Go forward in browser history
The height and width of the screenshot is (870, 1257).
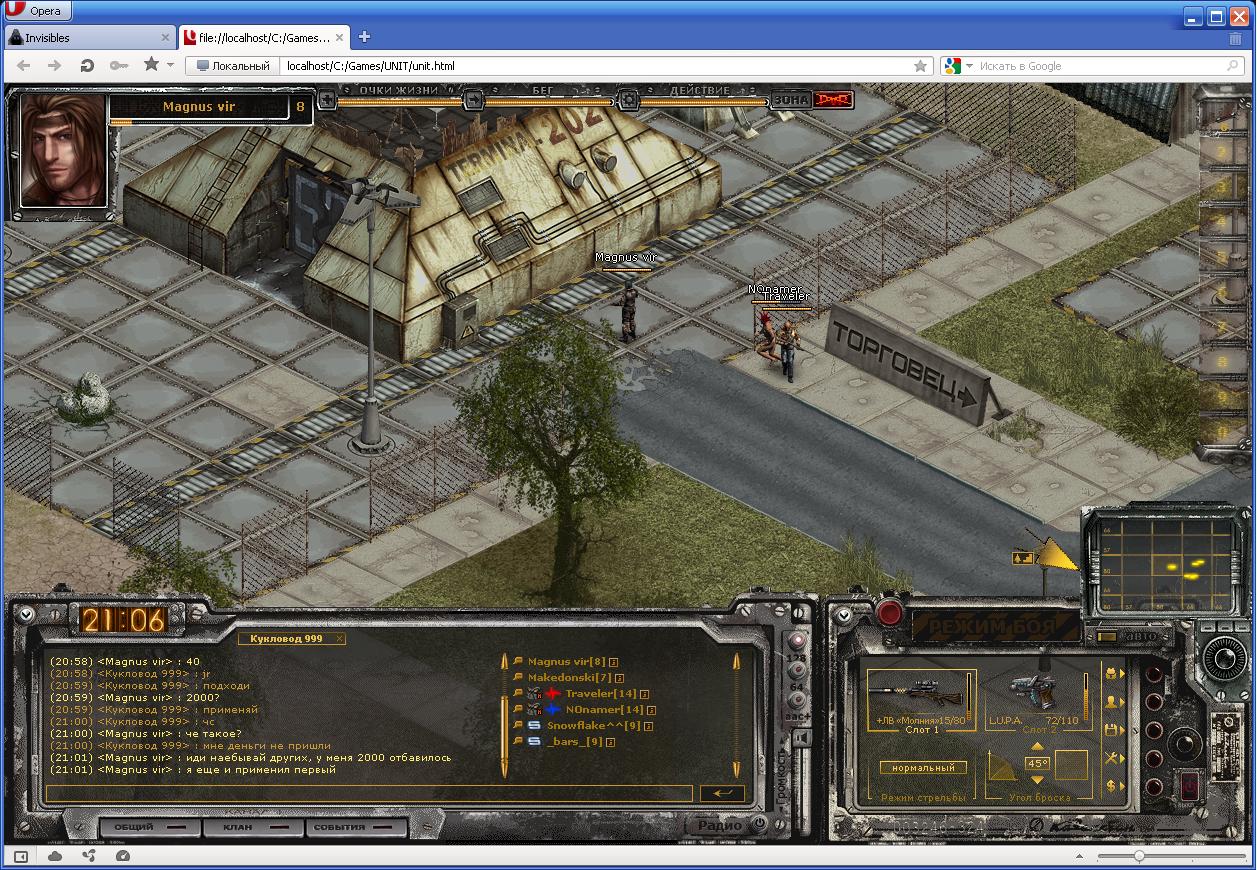55,66
